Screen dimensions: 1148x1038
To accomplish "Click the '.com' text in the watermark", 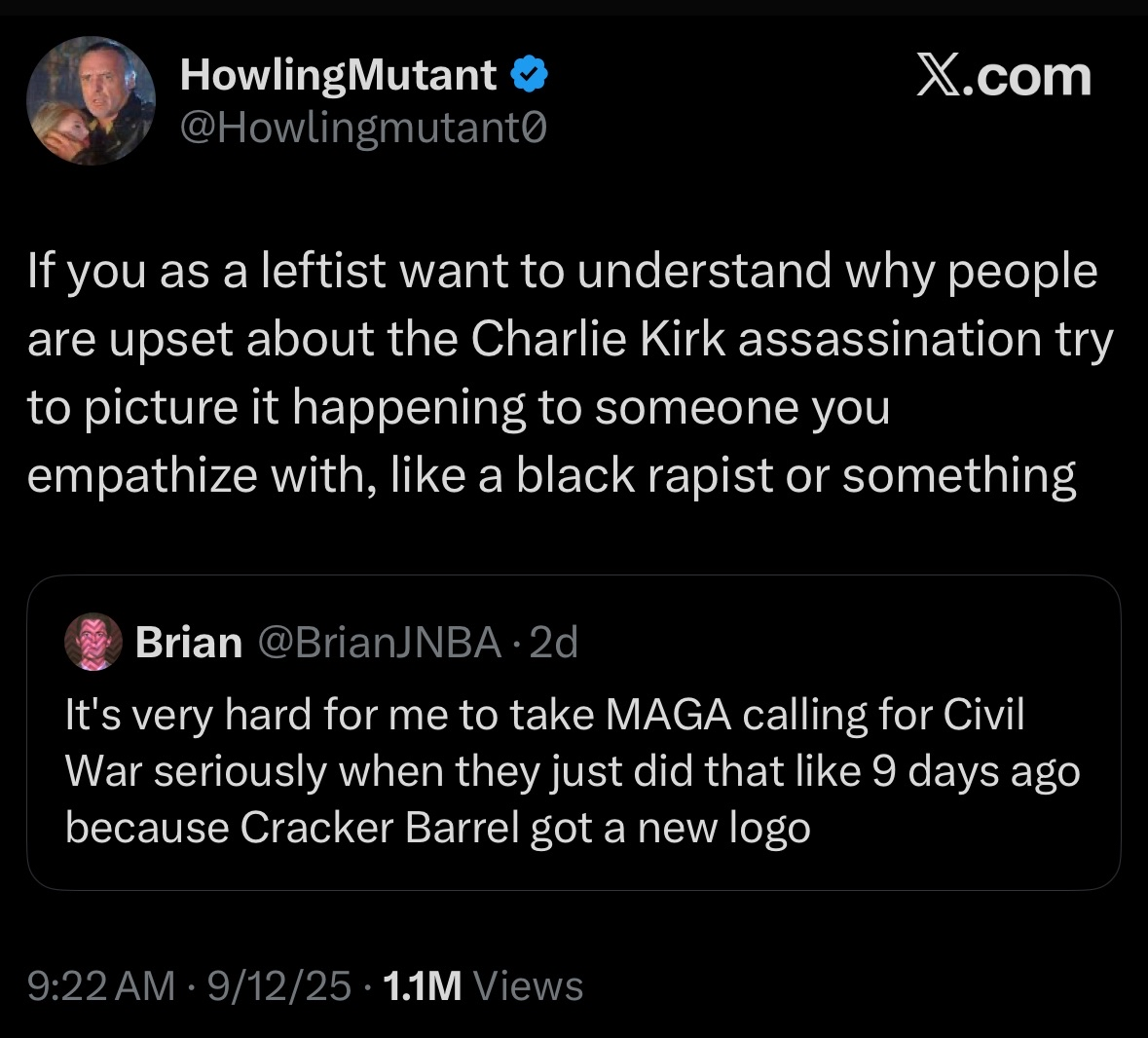I will 1026,77.
